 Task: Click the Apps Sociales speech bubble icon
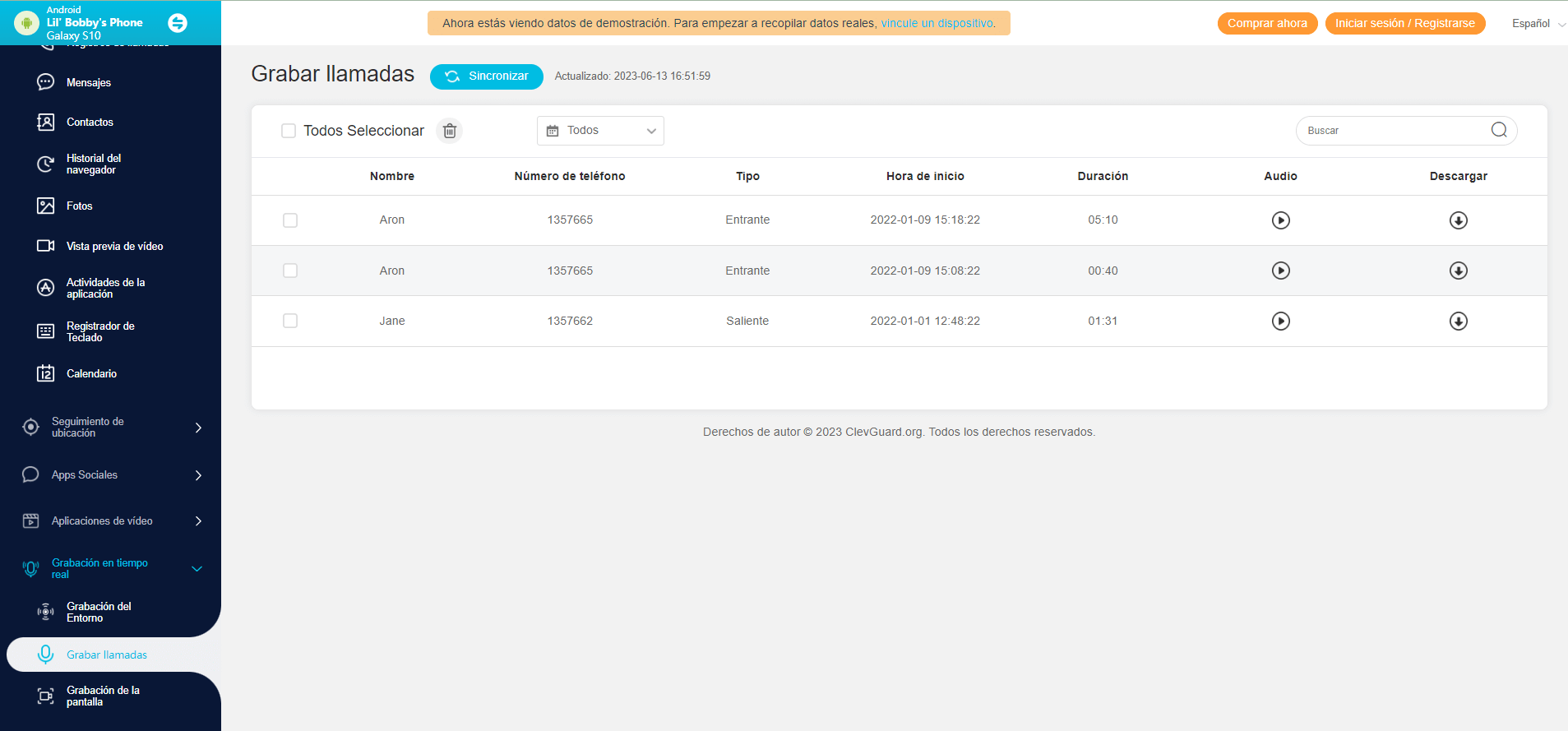tap(30, 474)
